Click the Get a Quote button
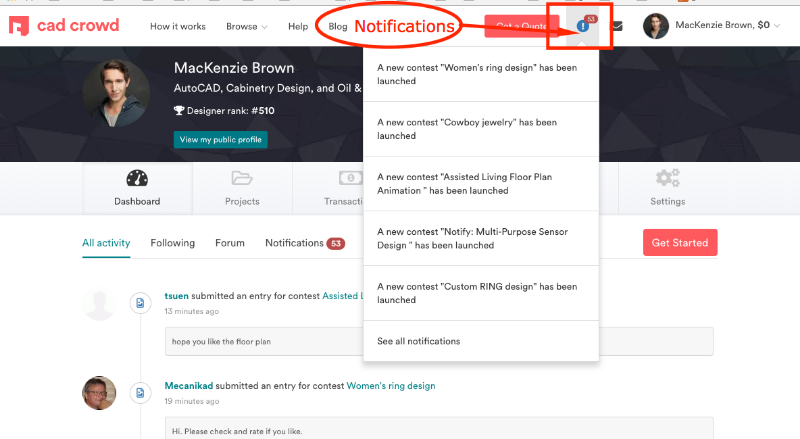 pos(521,26)
